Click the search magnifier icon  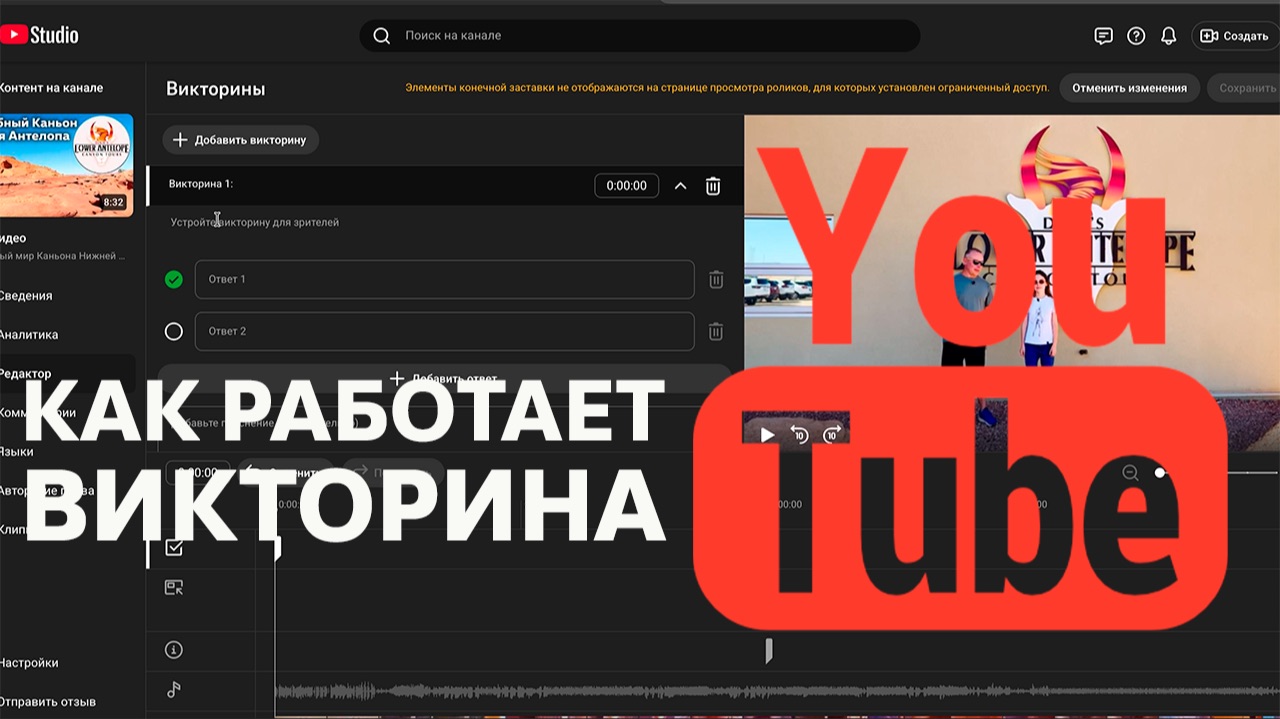coord(381,36)
